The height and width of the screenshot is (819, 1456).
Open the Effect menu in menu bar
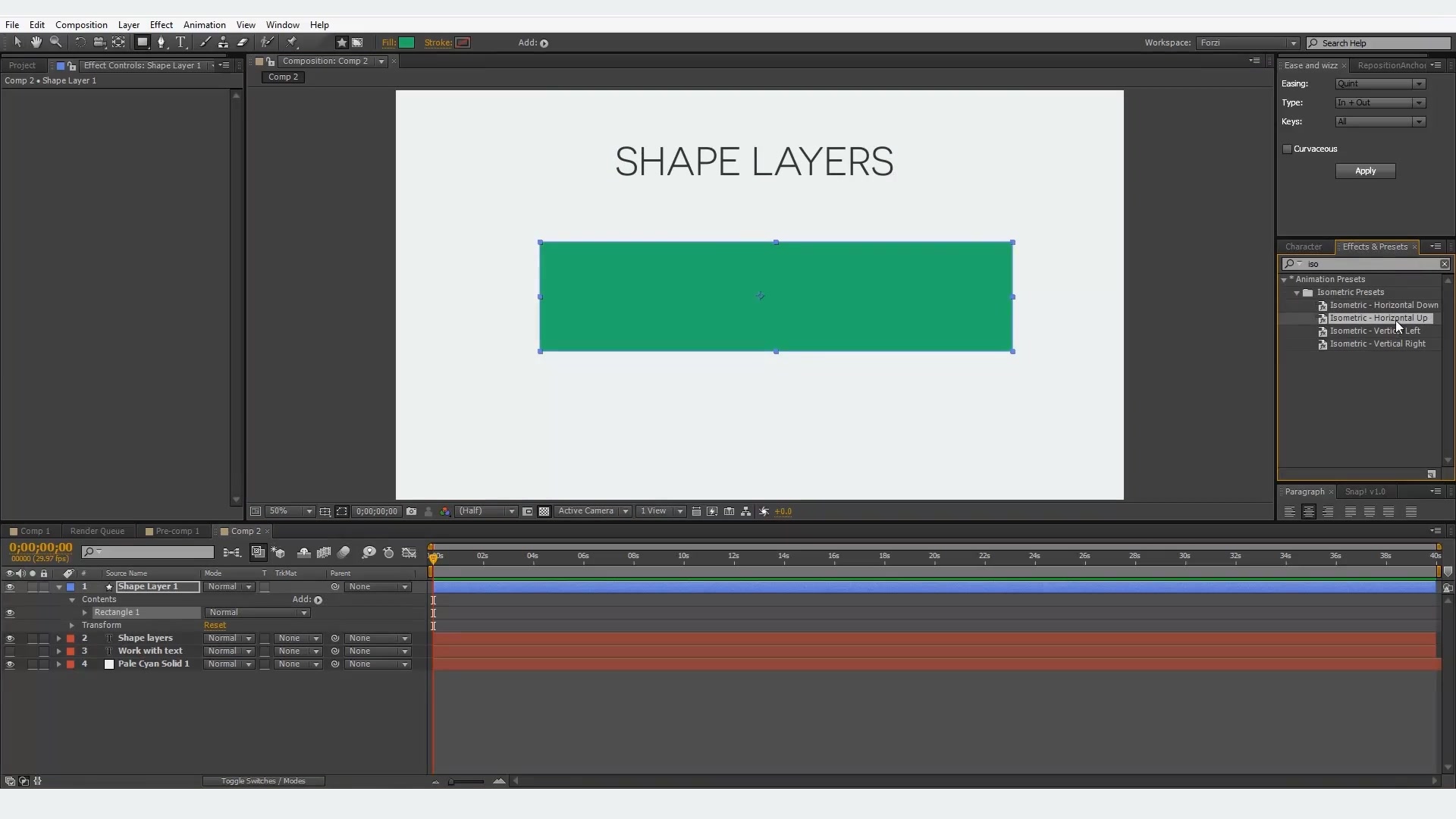pos(160,24)
